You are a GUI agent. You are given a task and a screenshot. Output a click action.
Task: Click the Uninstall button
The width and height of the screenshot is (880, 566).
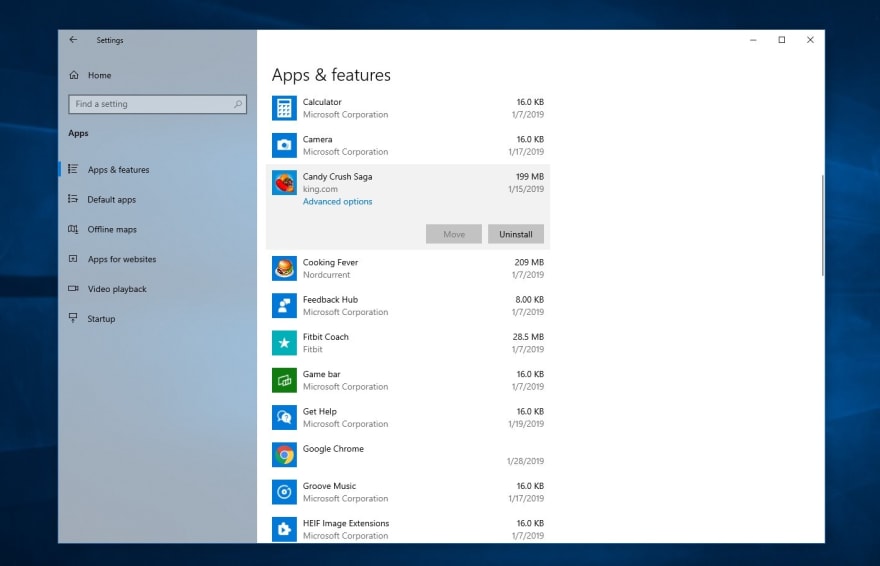click(516, 234)
